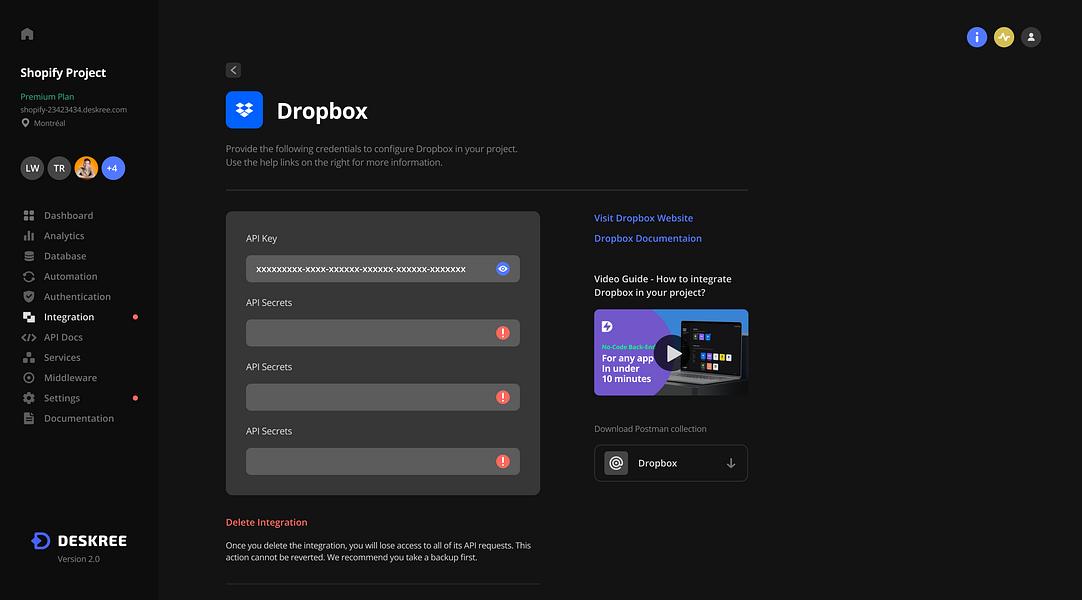This screenshot has height=600, width=1082.
Task: Select Database in the sidebar
Action: point(65,256)
